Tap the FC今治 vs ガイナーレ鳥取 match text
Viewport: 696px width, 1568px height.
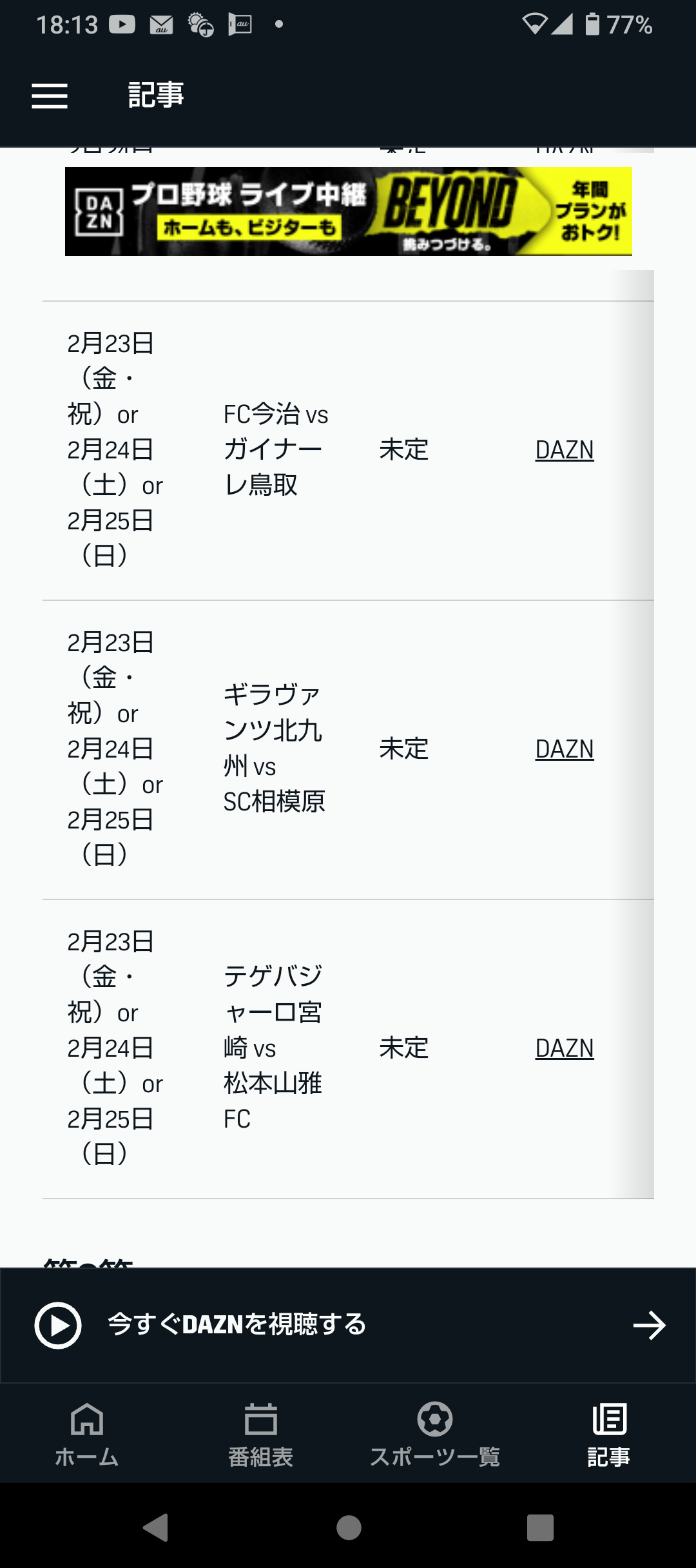tap(275, 450)
